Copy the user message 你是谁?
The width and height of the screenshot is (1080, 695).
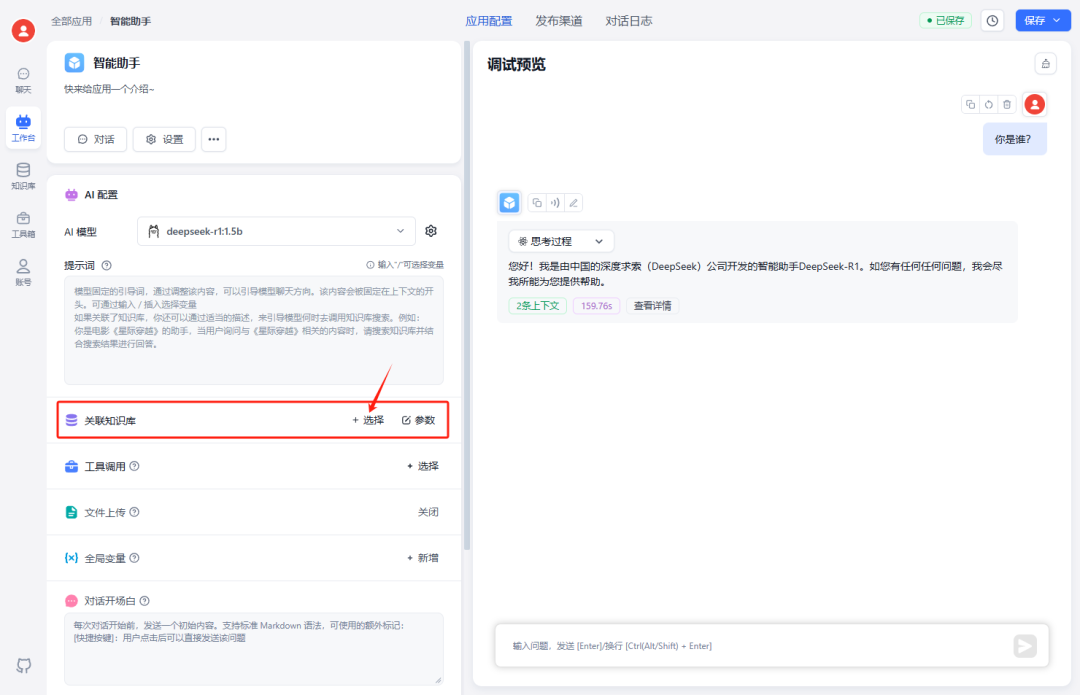pyautogui.click(x=970, y=105)
